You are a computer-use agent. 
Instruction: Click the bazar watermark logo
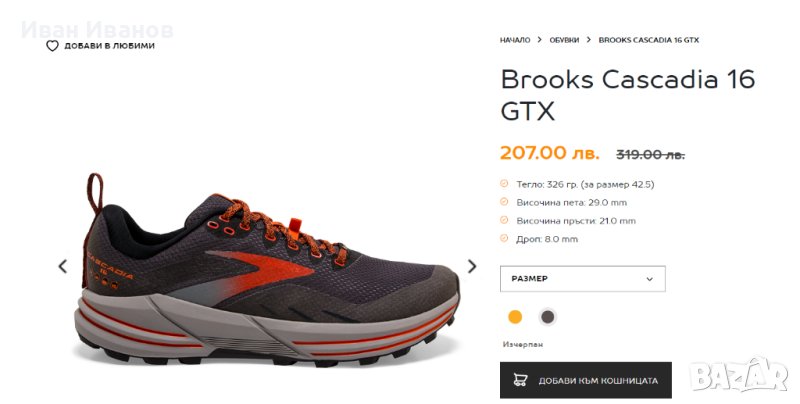point(739,376)
